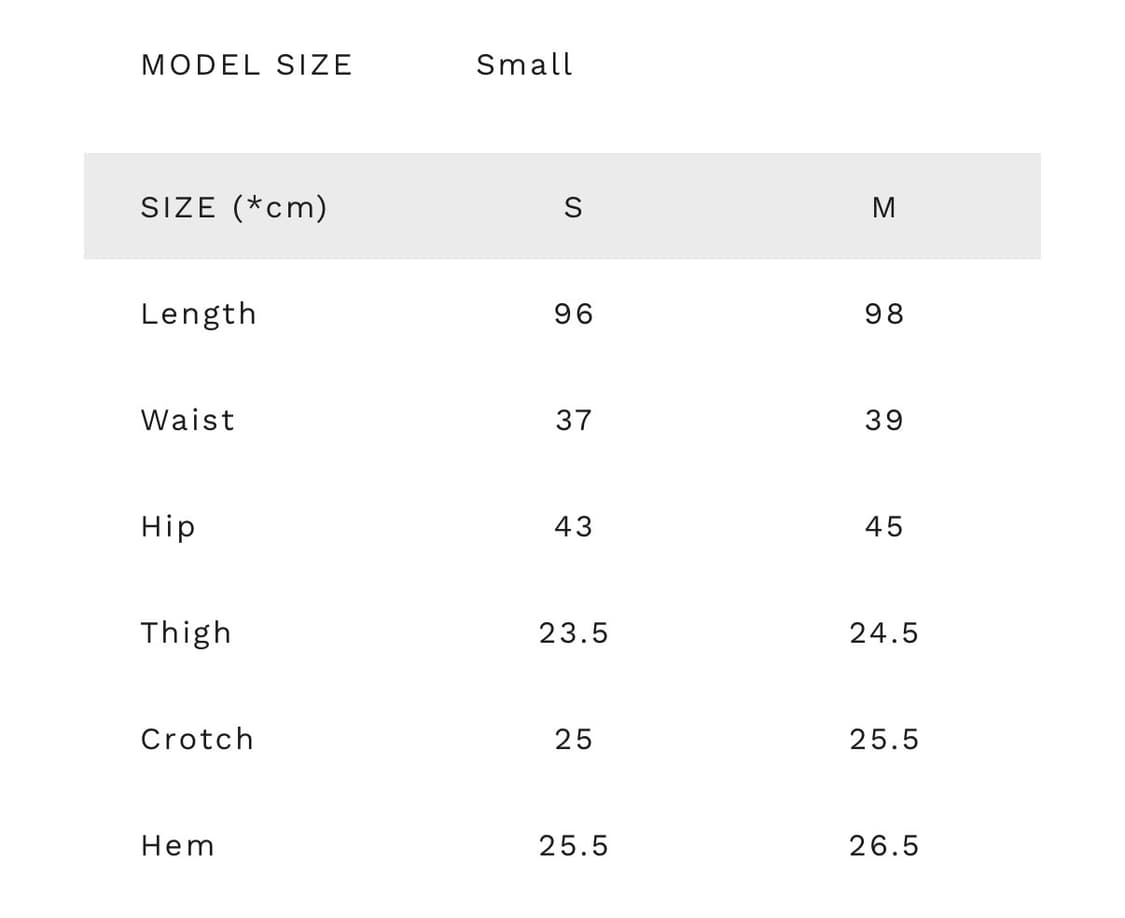Click the Hip row label
The height and width of the screenshot is (918, 1125).
168,526
